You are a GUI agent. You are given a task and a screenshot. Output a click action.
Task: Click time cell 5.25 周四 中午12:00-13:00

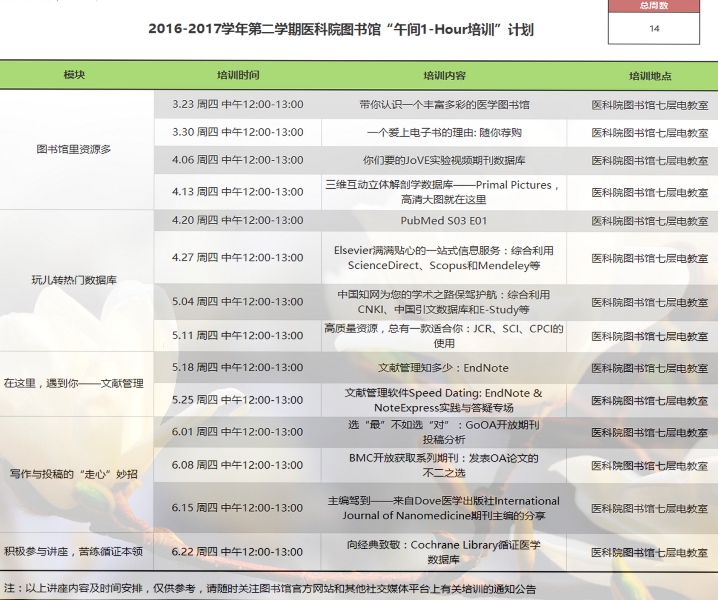click(238, 400)
